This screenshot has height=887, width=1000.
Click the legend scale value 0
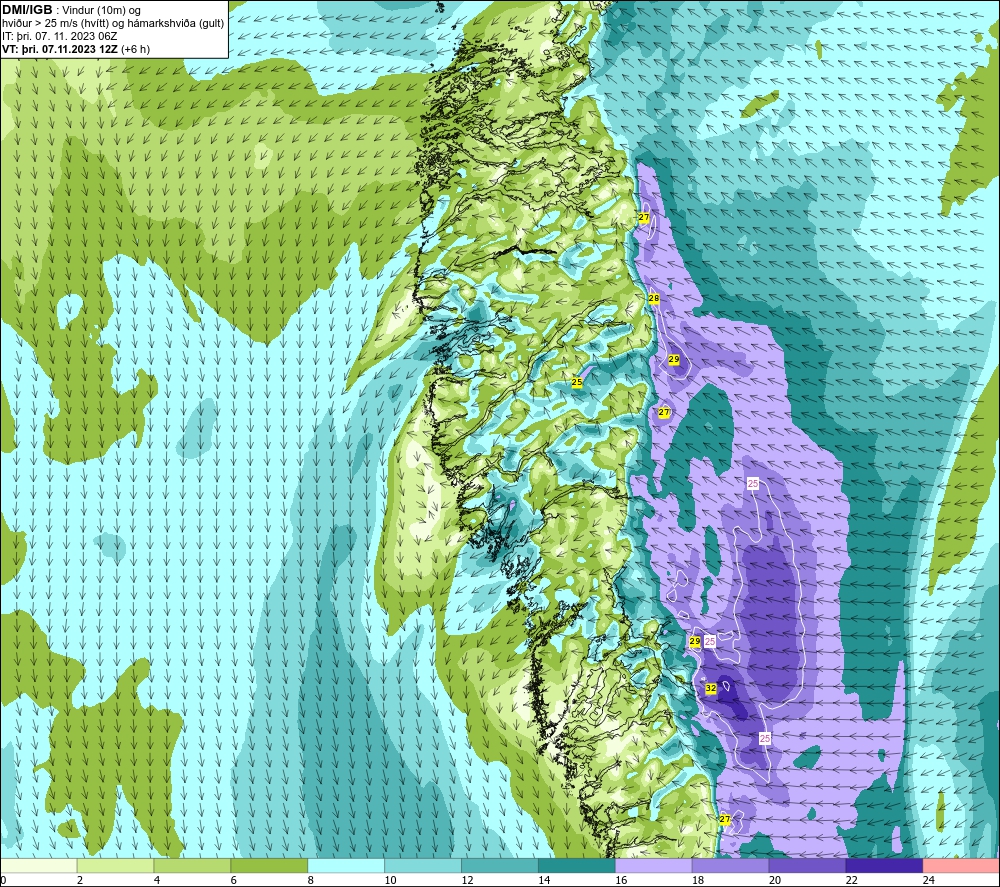click(3, 880)
